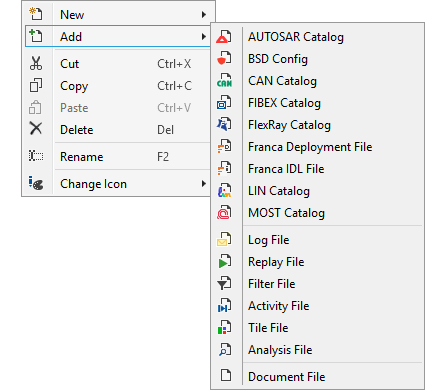Add an AUTOSAR Catalog
Viewport: 425px width, 390px height.
(318, 37)
